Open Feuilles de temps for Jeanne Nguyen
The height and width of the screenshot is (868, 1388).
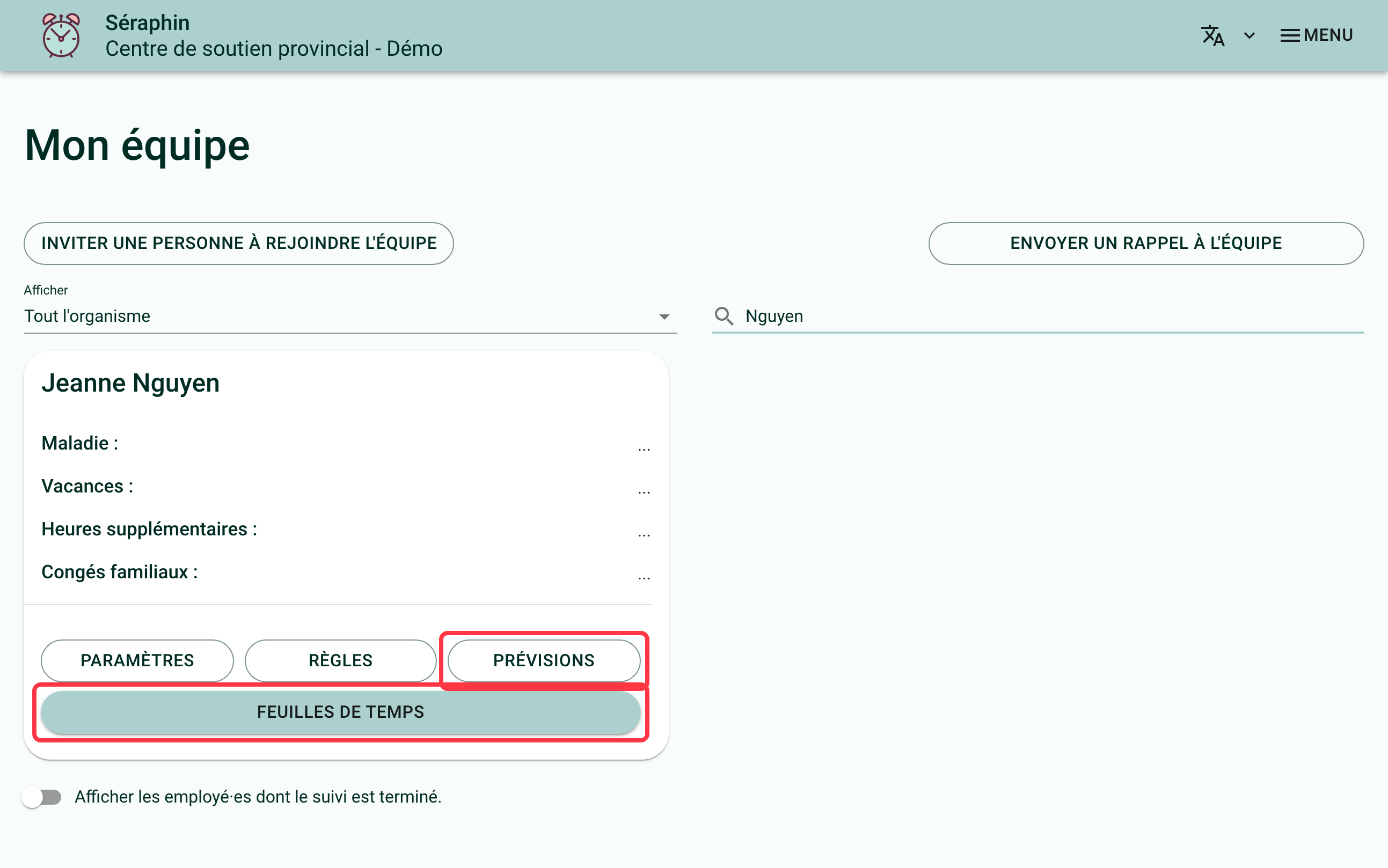[340, 712]
